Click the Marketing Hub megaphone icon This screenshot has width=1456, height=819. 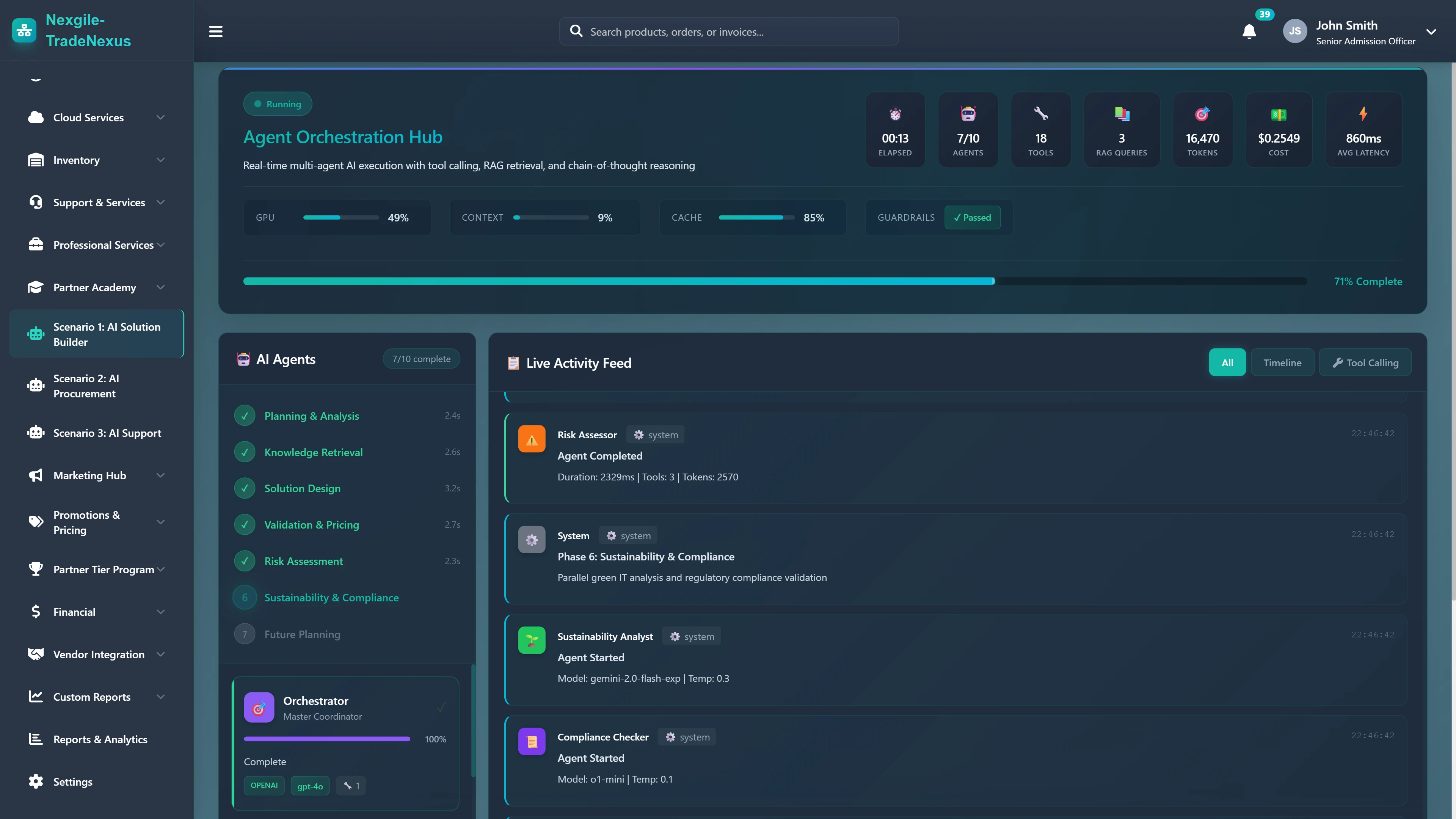[x=35, y=475]
